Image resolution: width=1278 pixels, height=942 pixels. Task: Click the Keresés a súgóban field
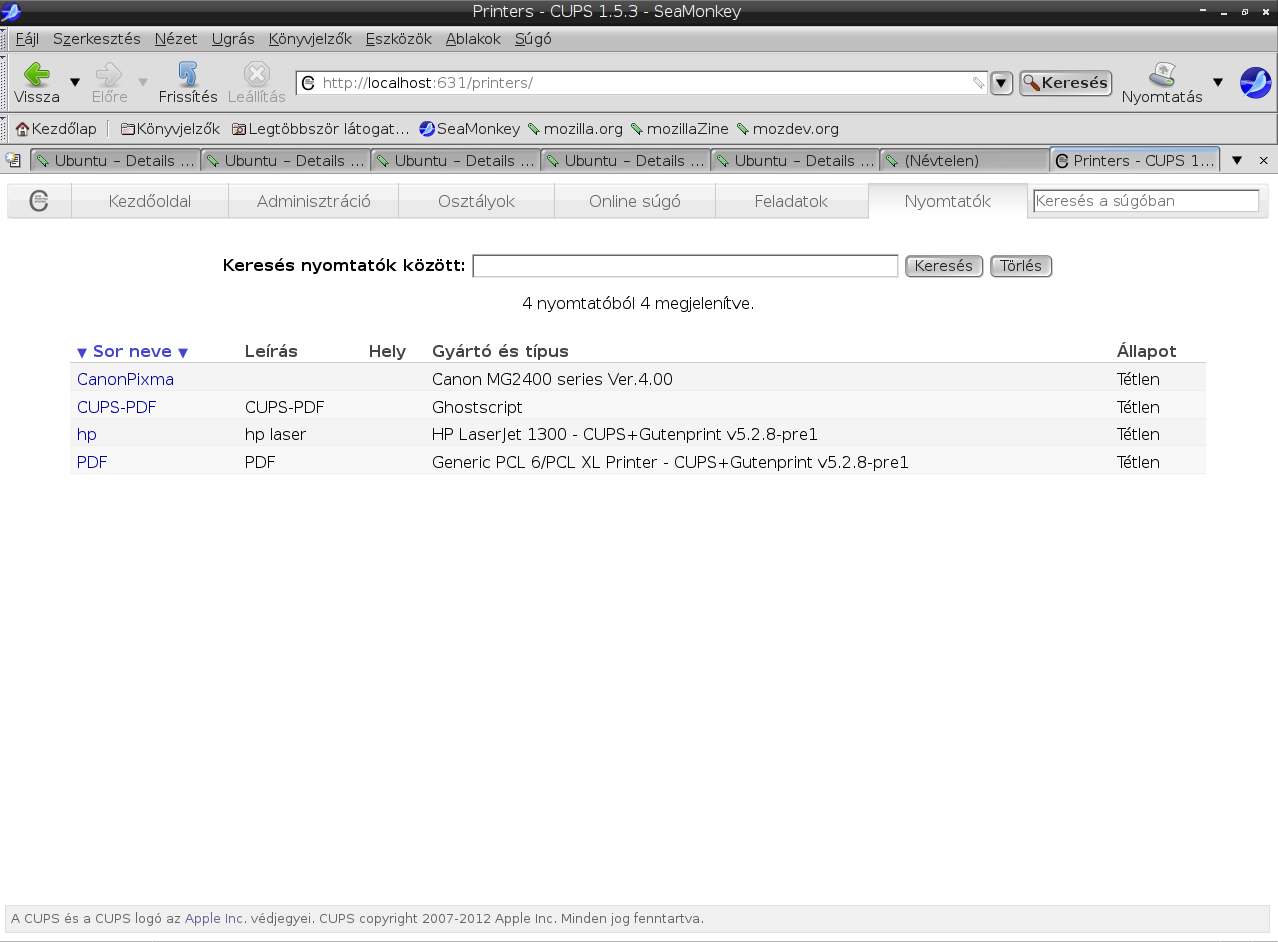click(1146, 201)
